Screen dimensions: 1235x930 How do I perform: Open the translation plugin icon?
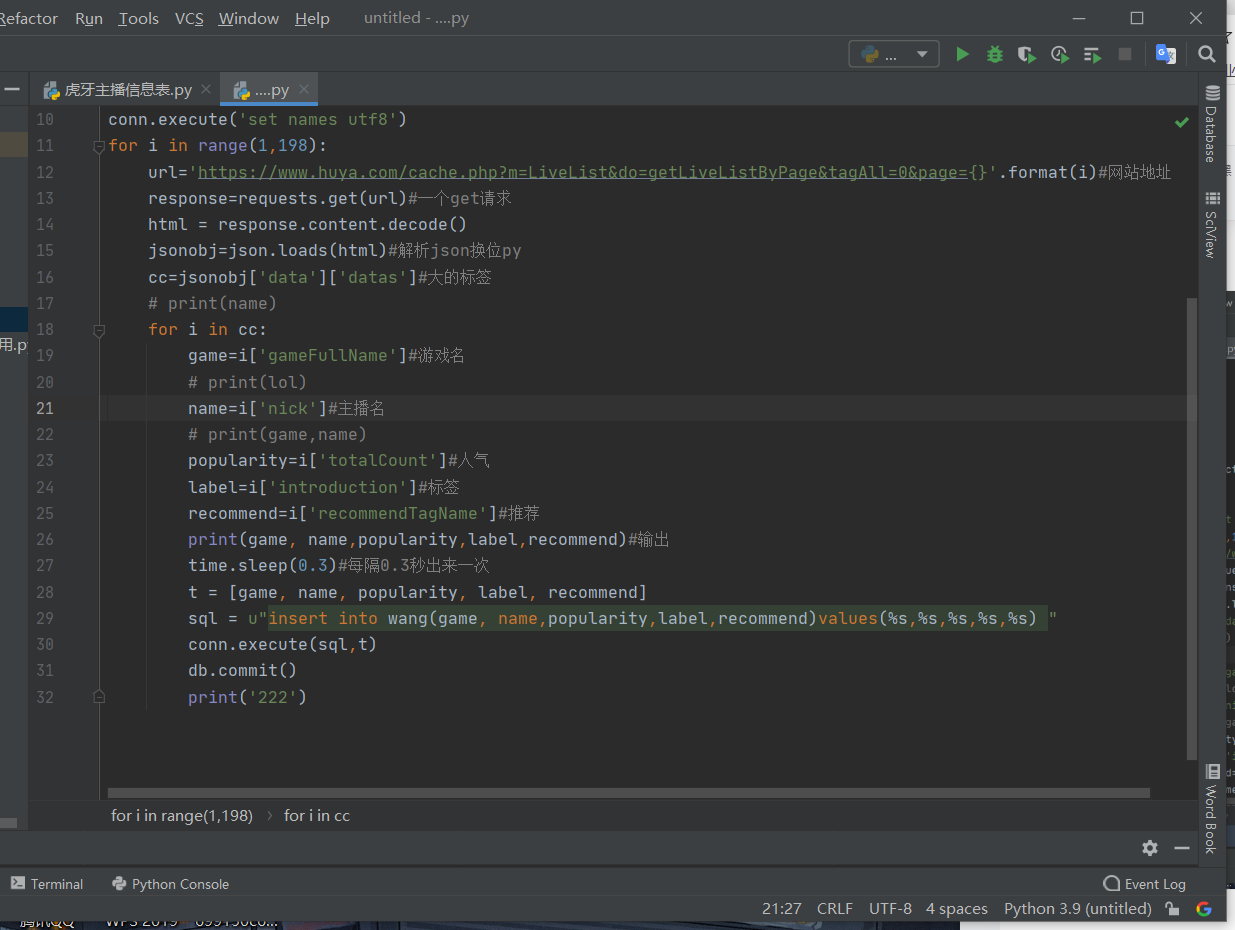click(1165, 54)
